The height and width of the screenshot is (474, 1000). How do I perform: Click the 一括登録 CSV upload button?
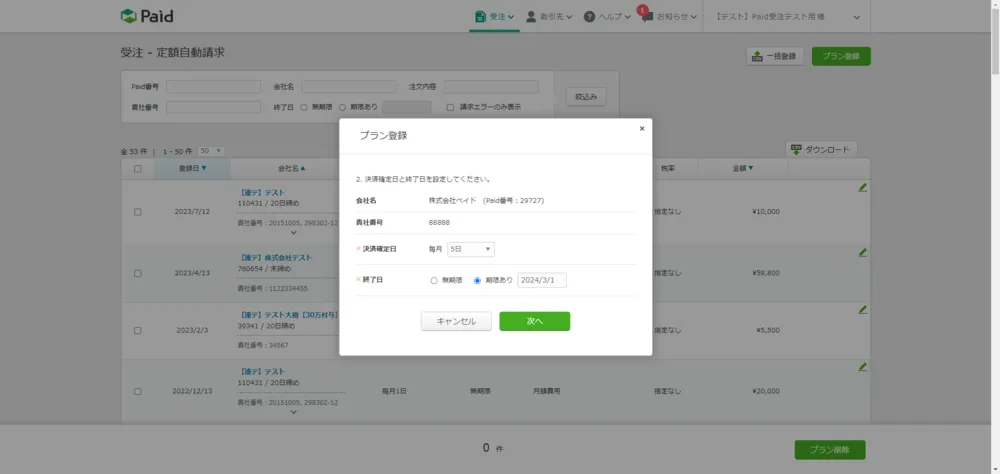pyautogui.click(x=775, y=56)
